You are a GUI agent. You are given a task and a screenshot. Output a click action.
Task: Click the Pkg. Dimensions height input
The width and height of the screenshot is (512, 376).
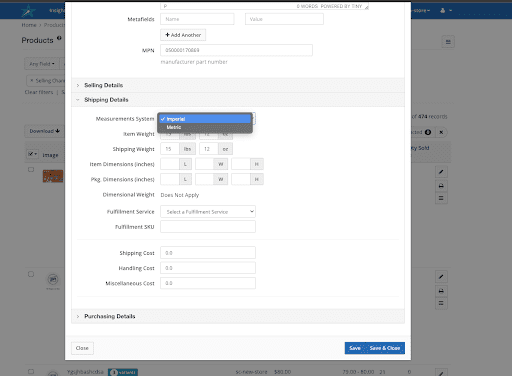[x=241, y=179]
